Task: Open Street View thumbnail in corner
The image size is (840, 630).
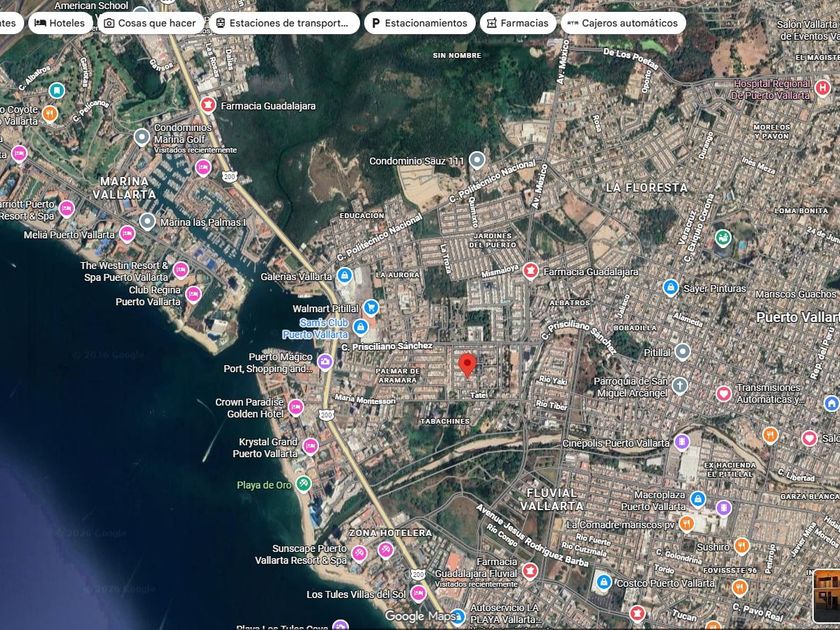Action: tap(827, 596)
